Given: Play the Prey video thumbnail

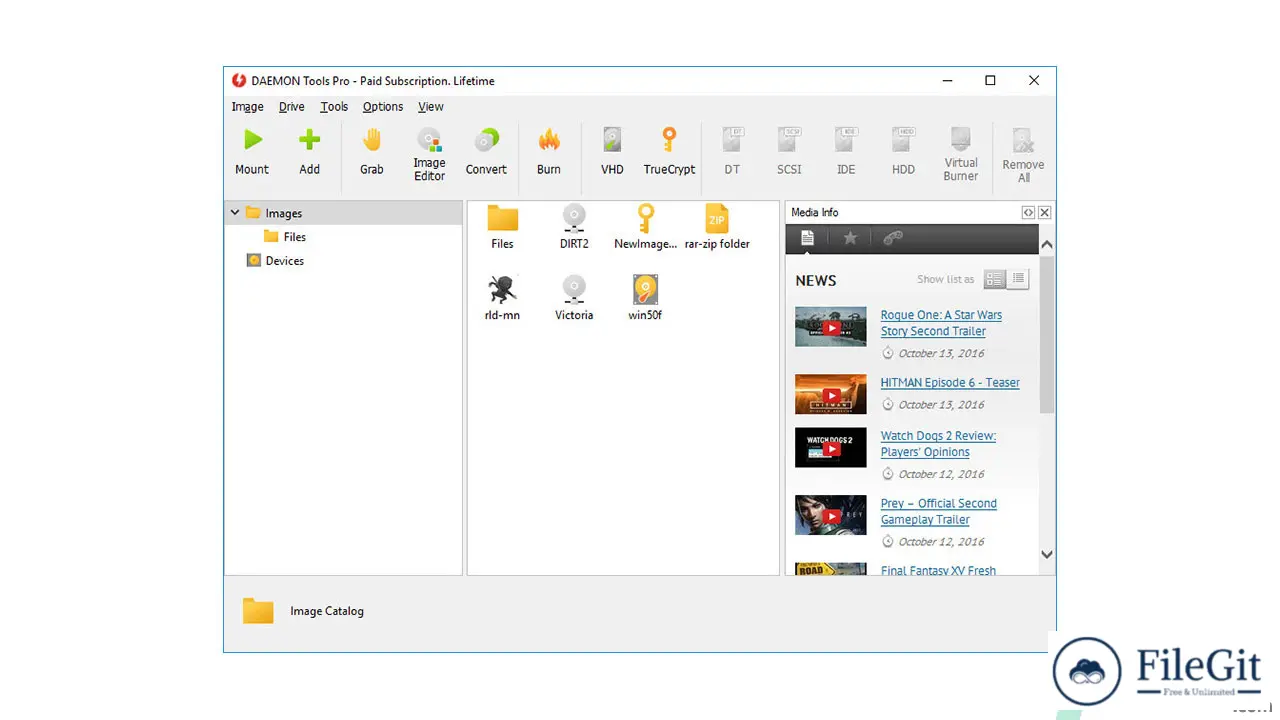Looking at the screenshot, I should point(831,515).
